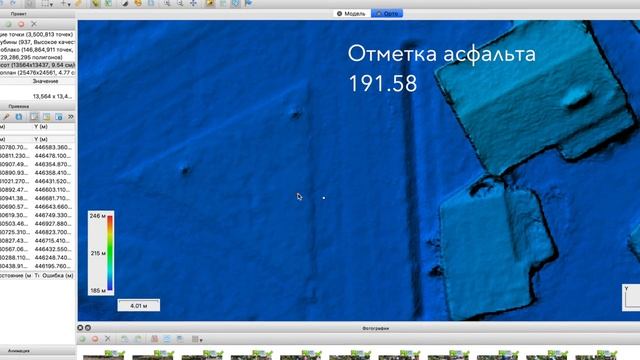This screenshot has height=360, width=640.
Task: Close the Фотографии pane with round button
Action: [x=80, y=327]
